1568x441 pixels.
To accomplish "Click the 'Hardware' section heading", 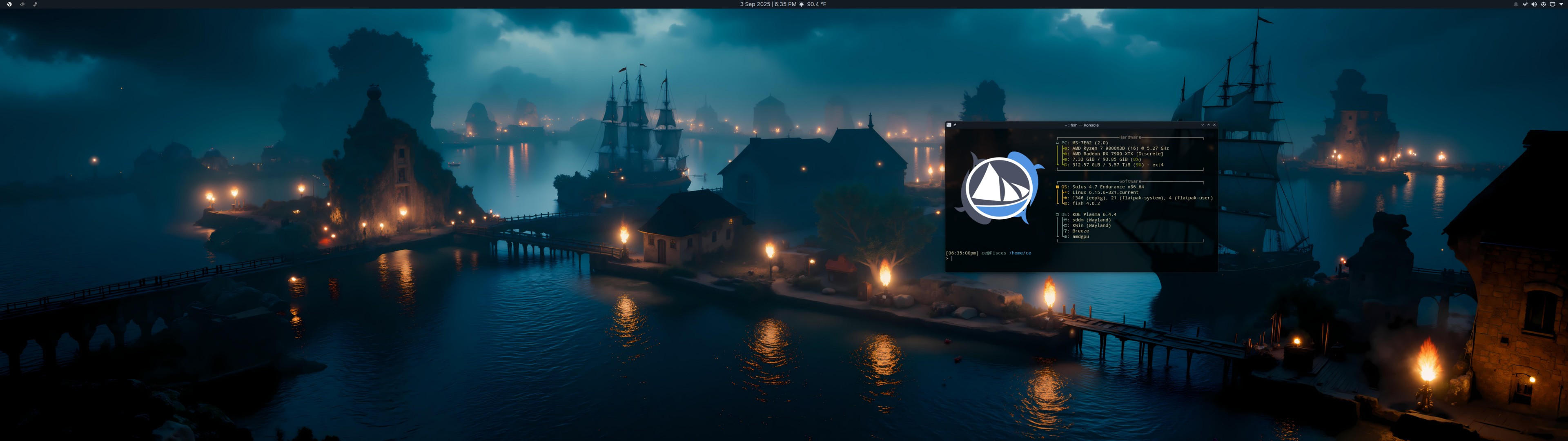I will pyautogui.click(x=1130, y=138).
